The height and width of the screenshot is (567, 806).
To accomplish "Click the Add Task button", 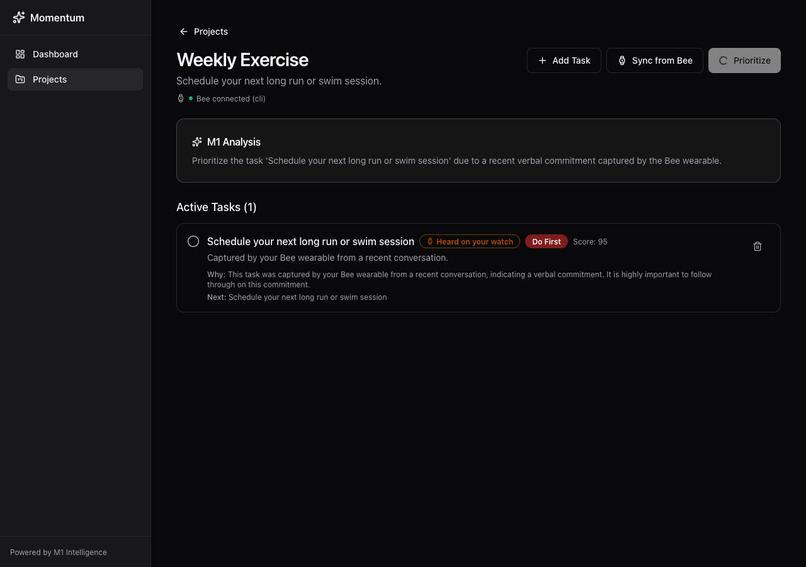I will (x=564, y=61).
